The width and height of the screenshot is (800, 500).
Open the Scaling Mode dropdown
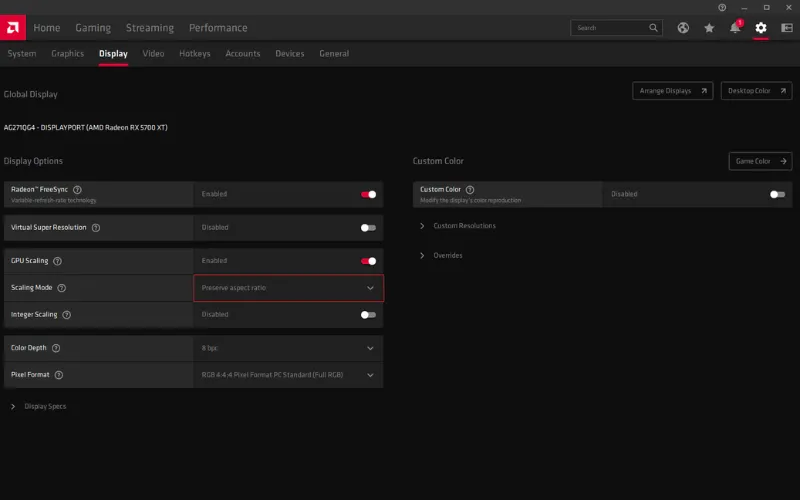(288, 288)
